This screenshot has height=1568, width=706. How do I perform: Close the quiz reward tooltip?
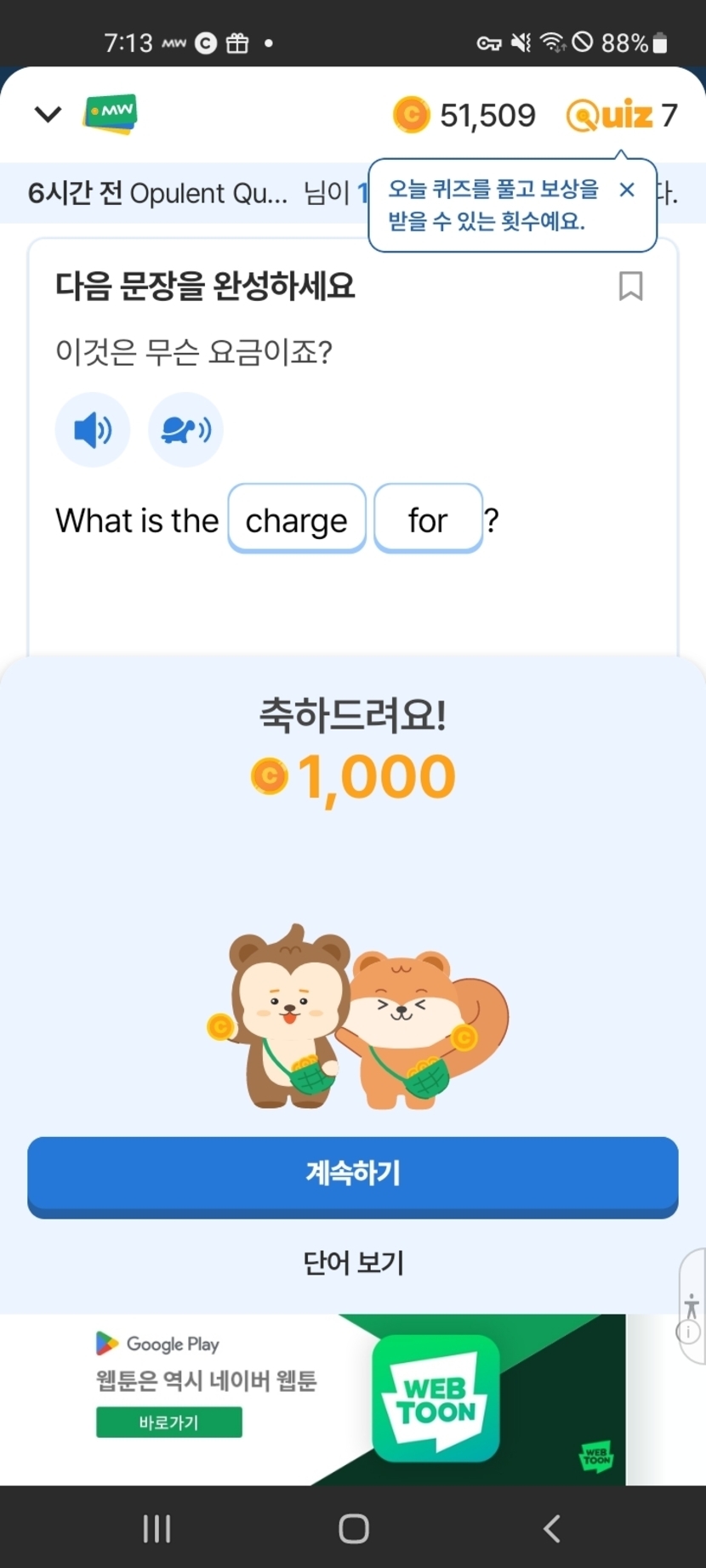[627, 190]
